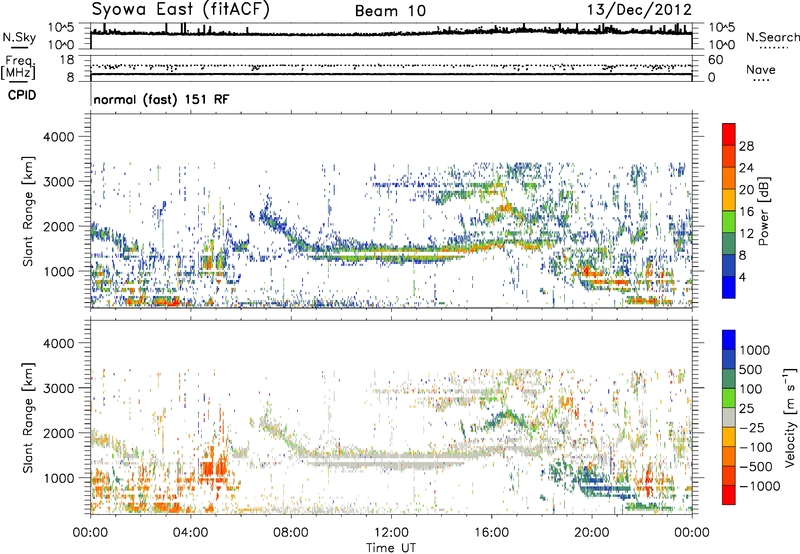Pick the blue top segment of the velocity colorbar

(x=729, y=340)
